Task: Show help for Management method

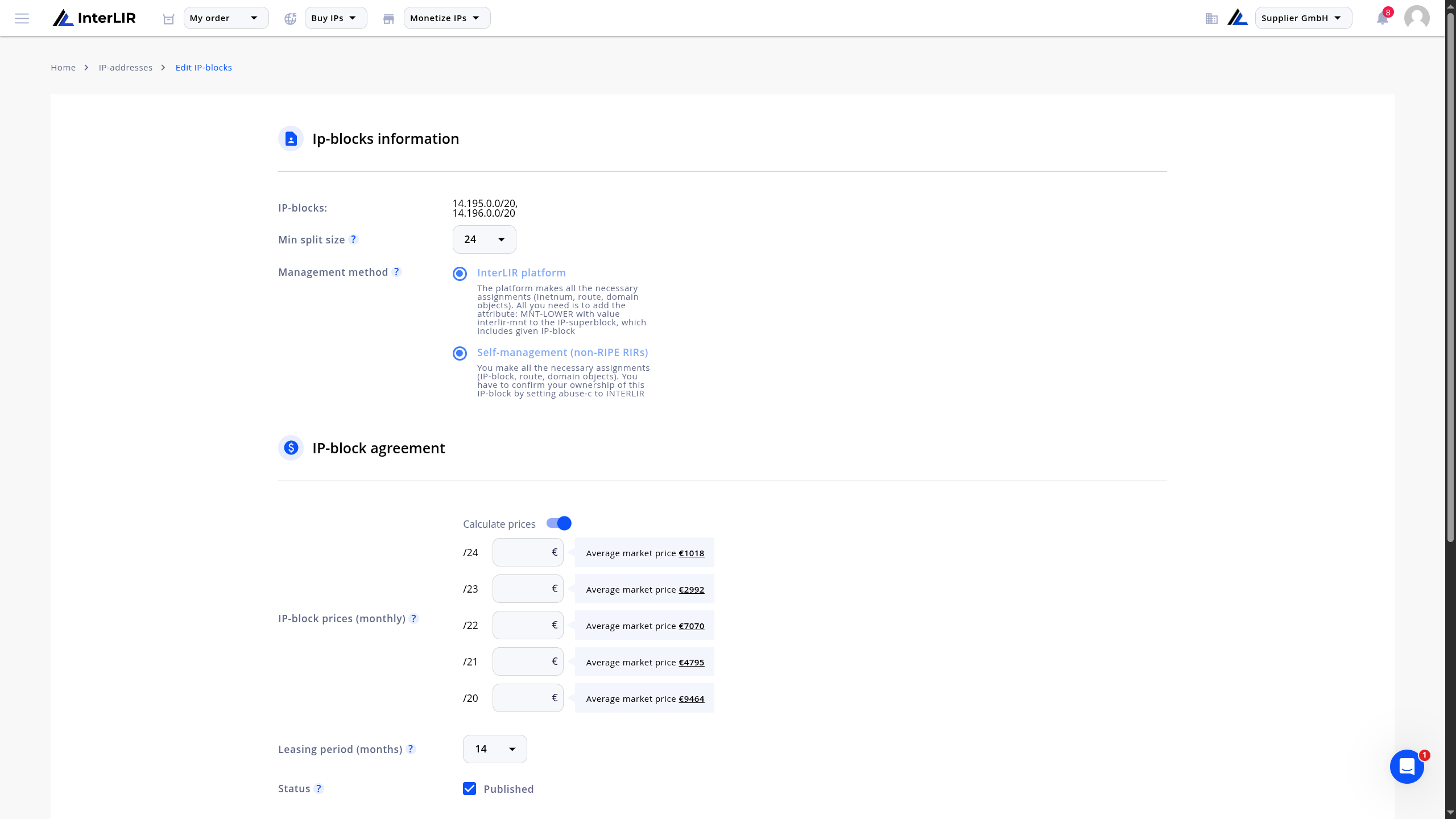Action: pos(396,272)
